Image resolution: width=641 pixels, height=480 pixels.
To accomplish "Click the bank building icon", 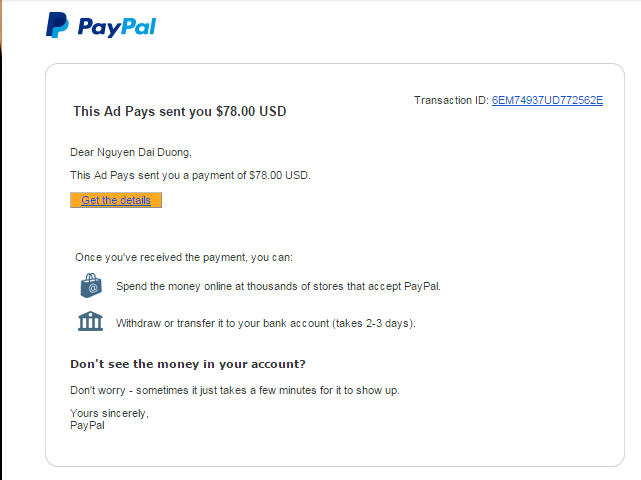I will coord(91,322).
